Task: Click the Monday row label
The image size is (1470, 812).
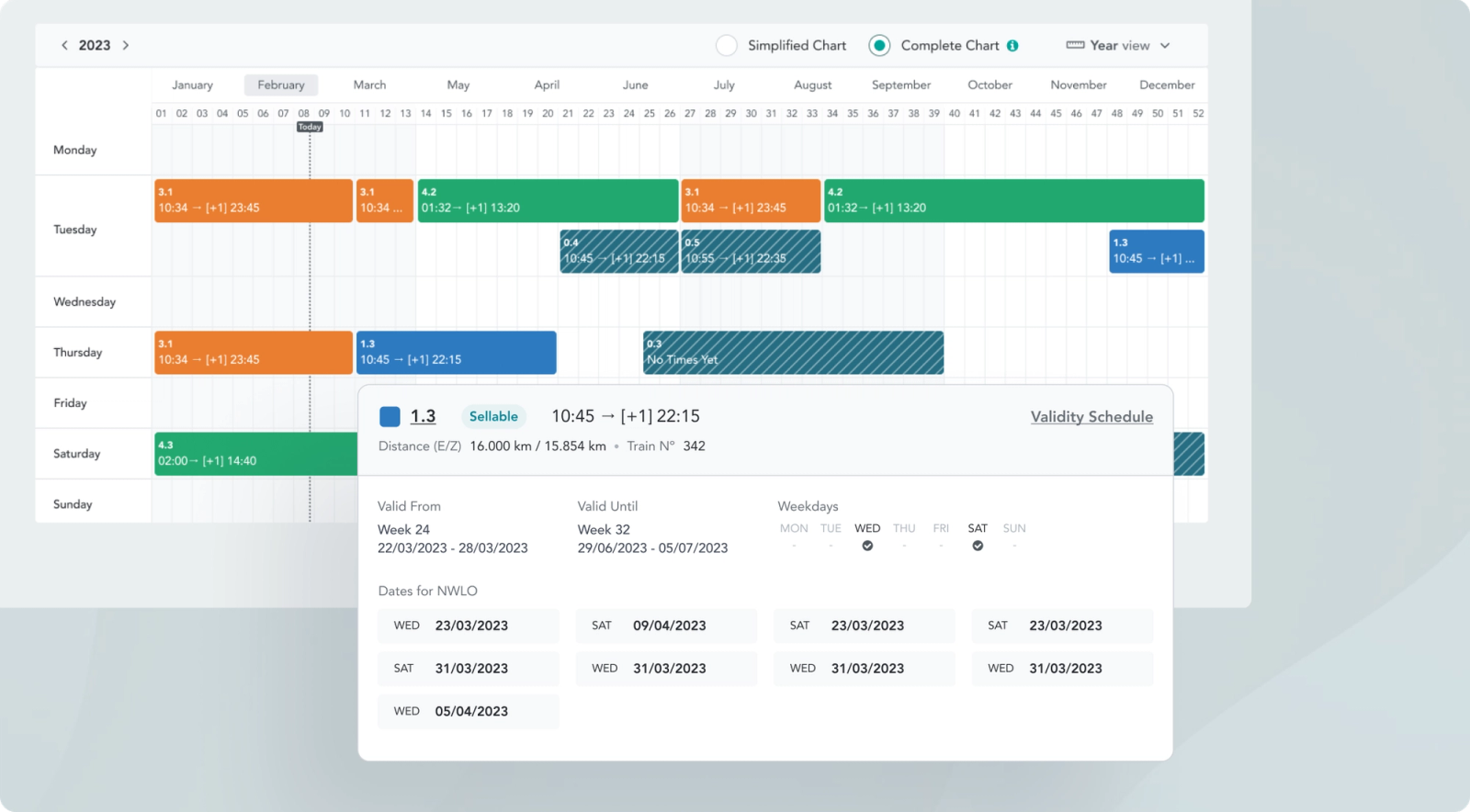Action: [75, 150]
